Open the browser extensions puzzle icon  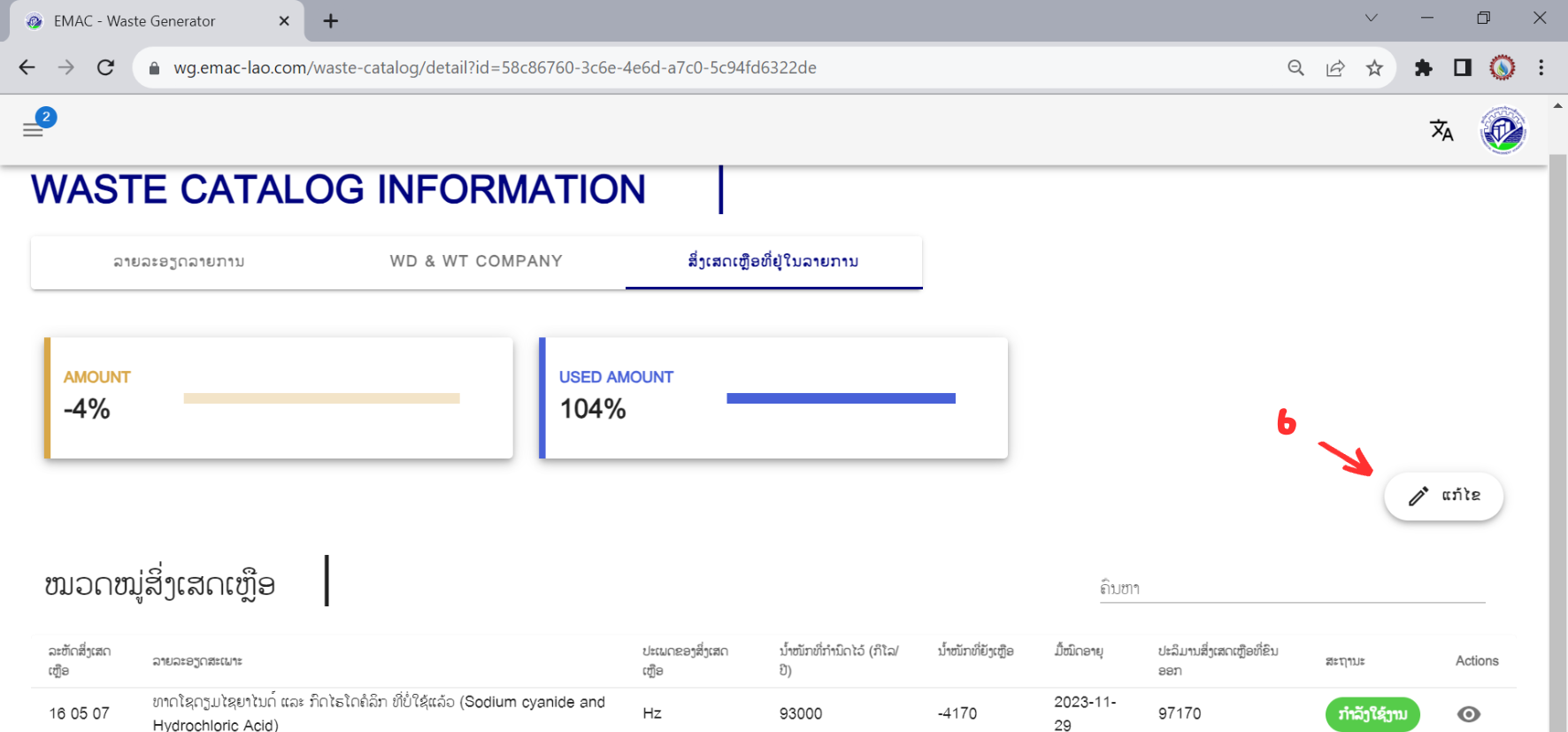pyautogui.click(x=1423, y=68)
